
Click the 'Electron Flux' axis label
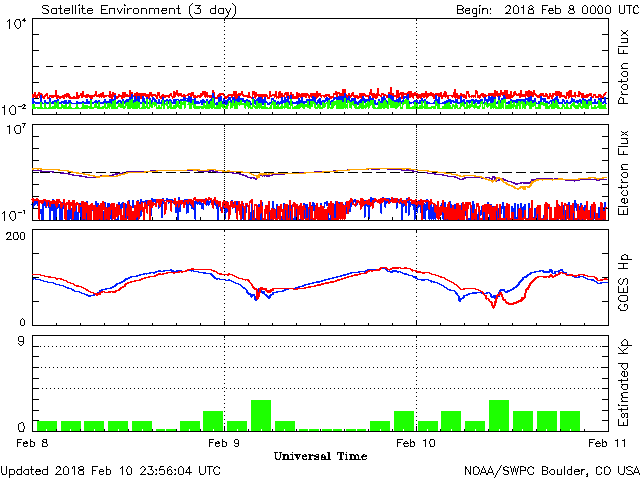pyautogui.click(x=623, y=173)
